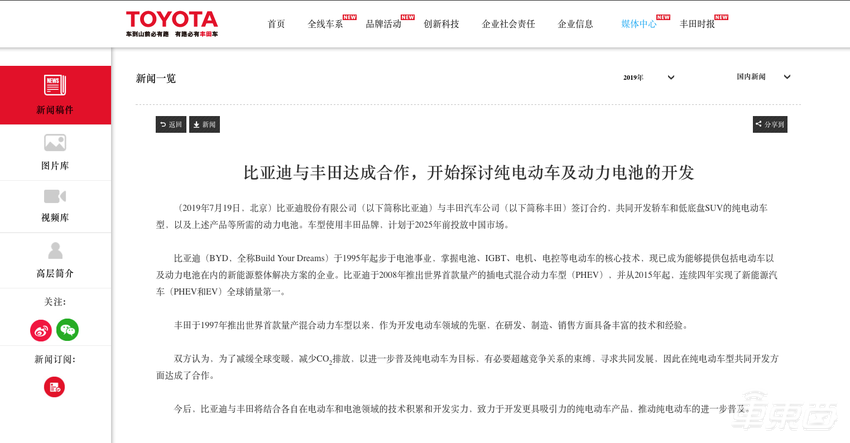
Task: Open the 全线车系 menu
Action: [x=325, y=24]
